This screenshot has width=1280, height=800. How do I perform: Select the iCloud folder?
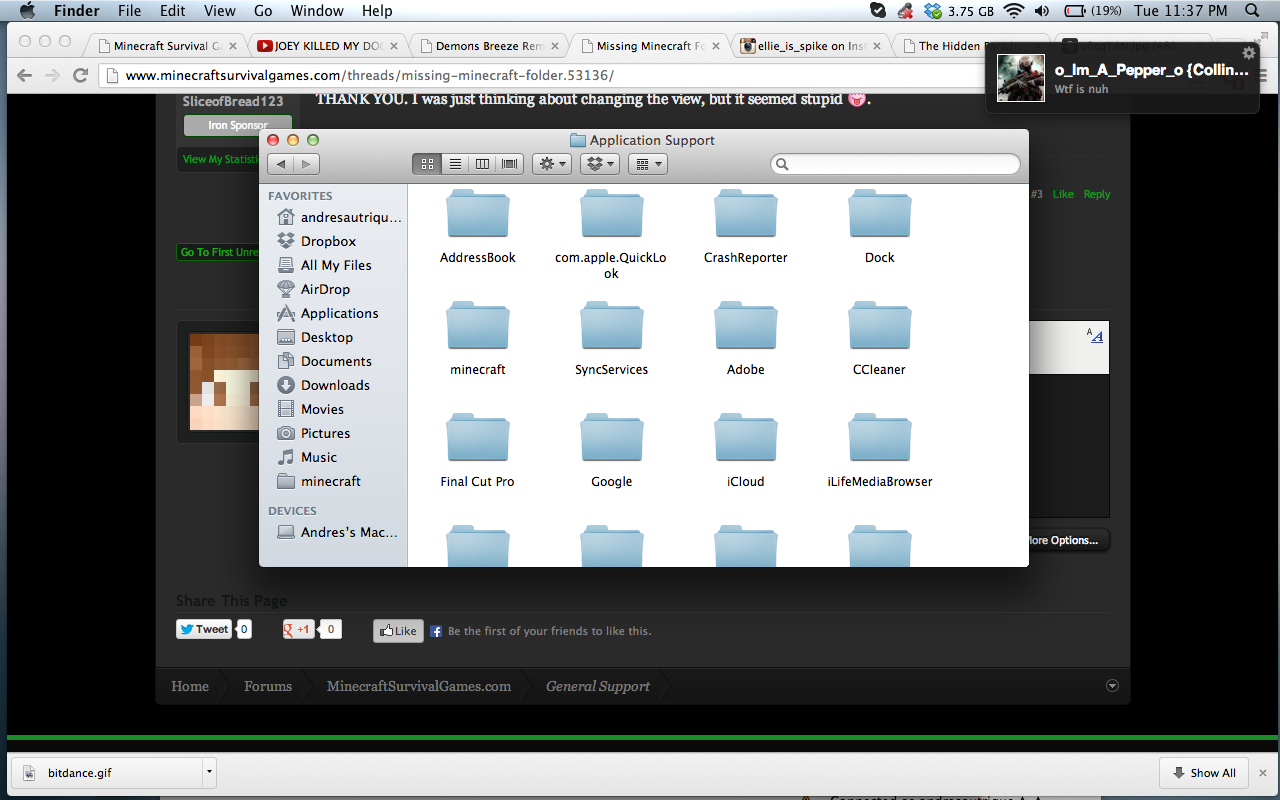tap(746, 438)
